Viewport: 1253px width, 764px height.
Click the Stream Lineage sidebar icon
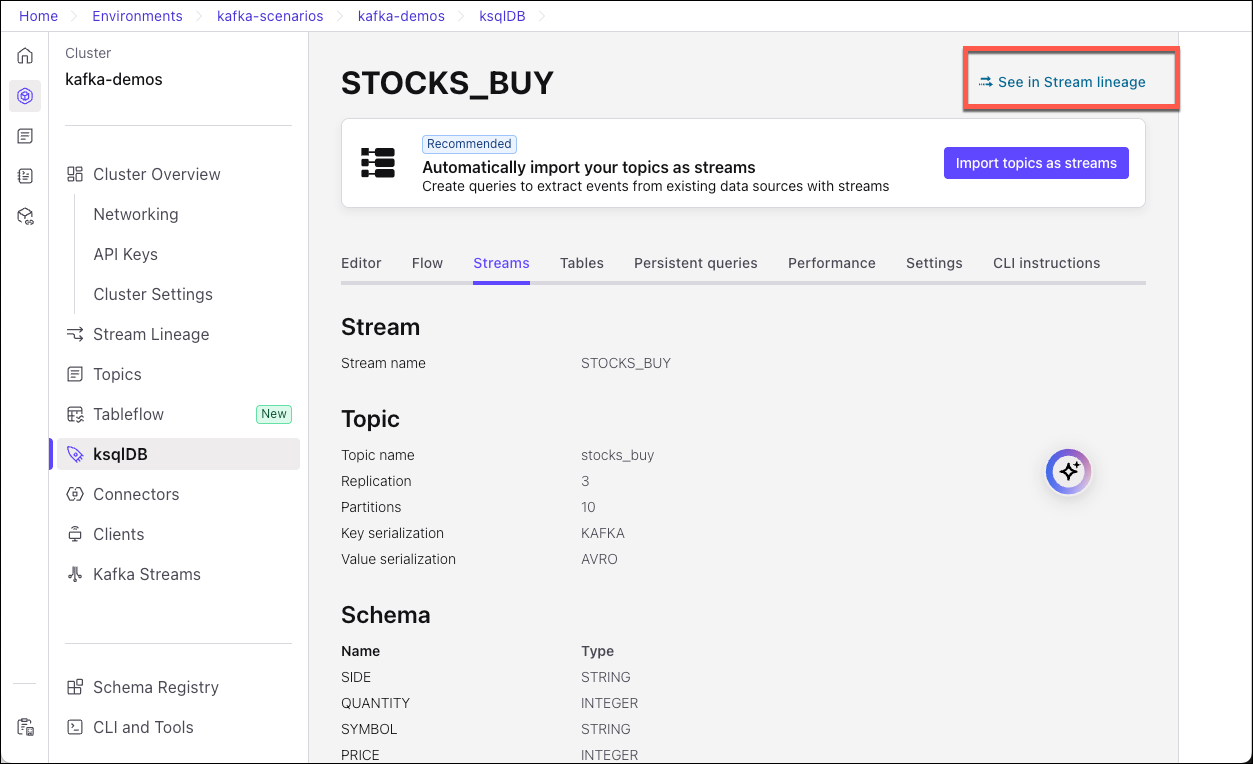pyautogui.click(x=75, y=334)
